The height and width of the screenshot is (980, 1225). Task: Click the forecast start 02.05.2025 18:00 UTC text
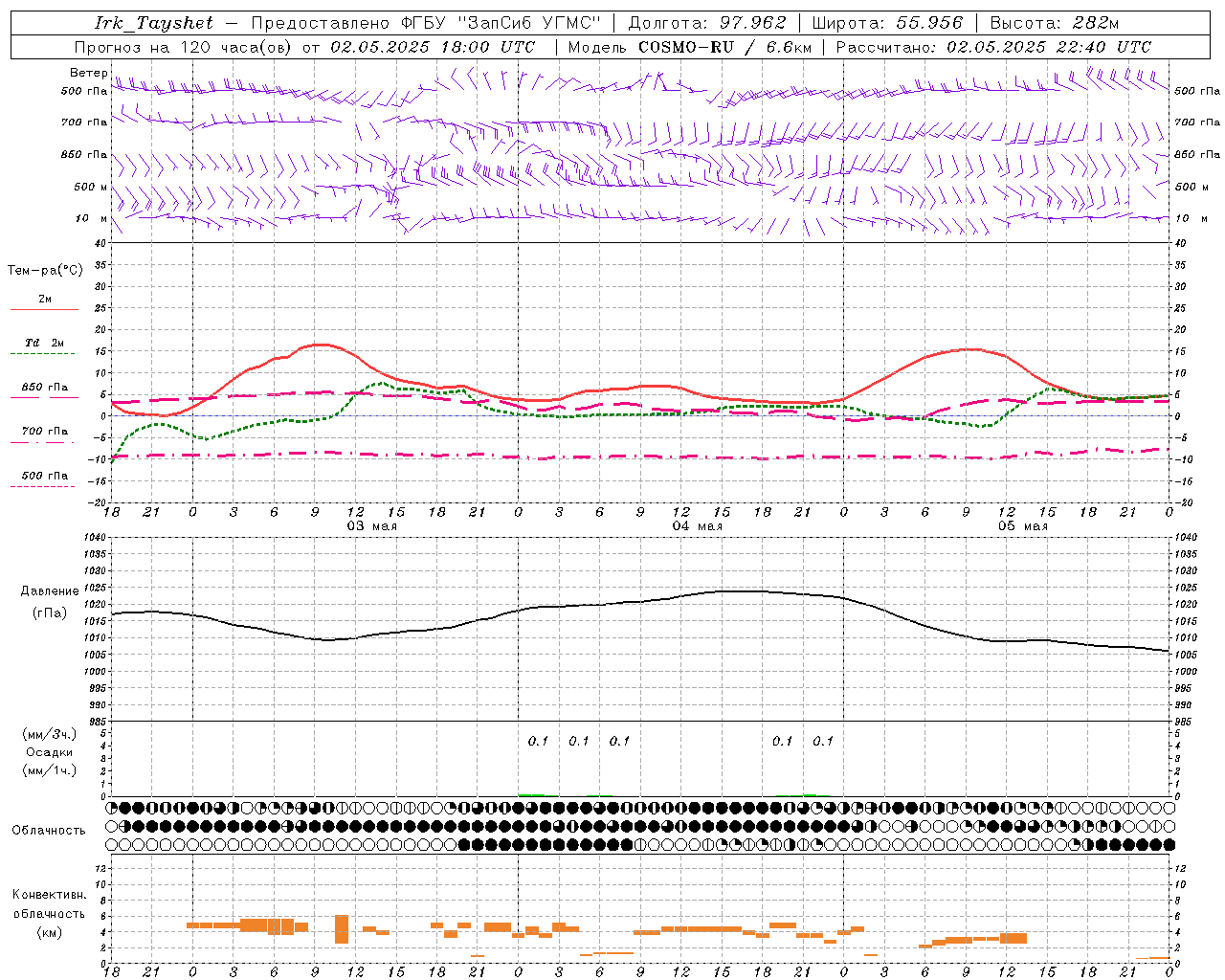[433, 47]
